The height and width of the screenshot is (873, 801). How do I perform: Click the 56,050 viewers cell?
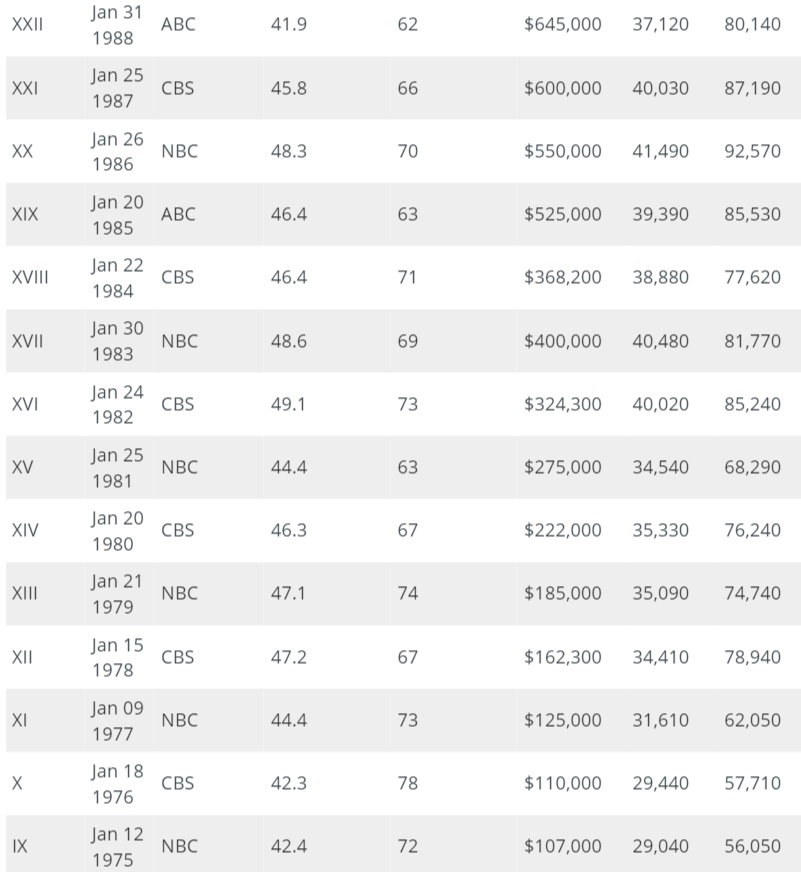pos(752,846)
